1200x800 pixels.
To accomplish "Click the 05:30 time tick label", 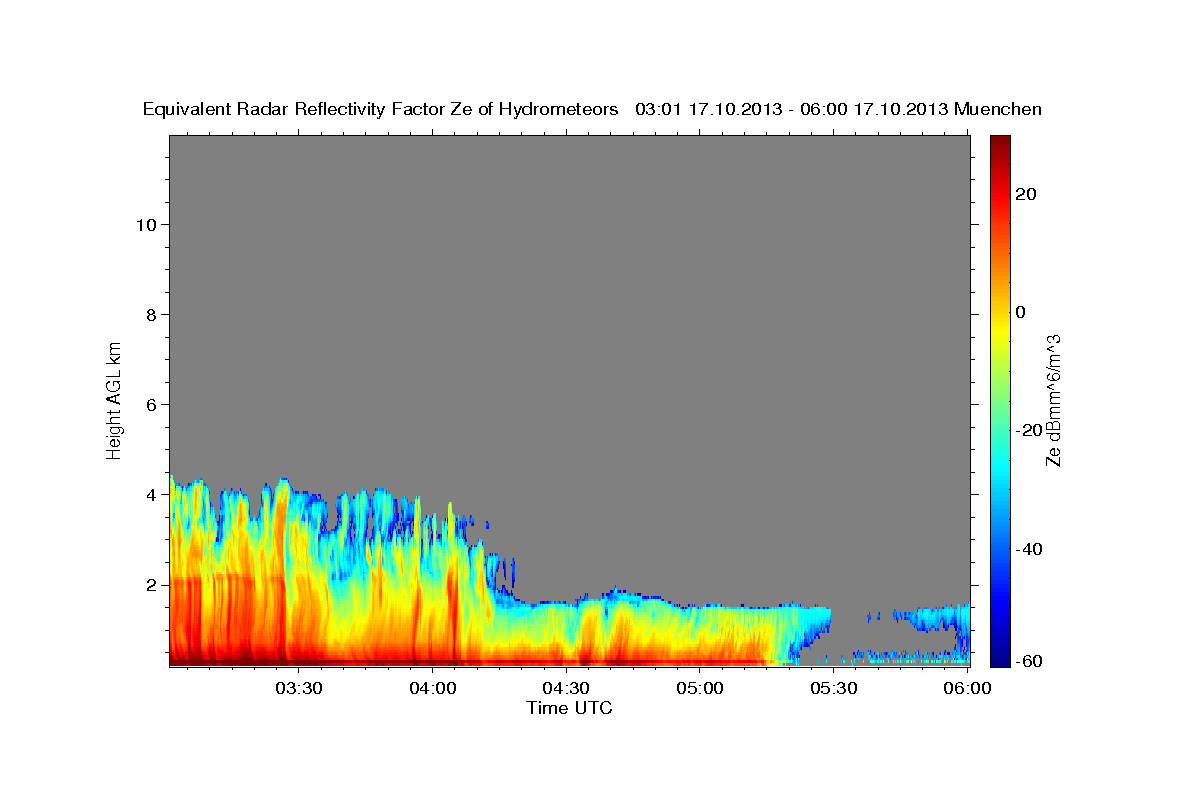I will (833, 688).
